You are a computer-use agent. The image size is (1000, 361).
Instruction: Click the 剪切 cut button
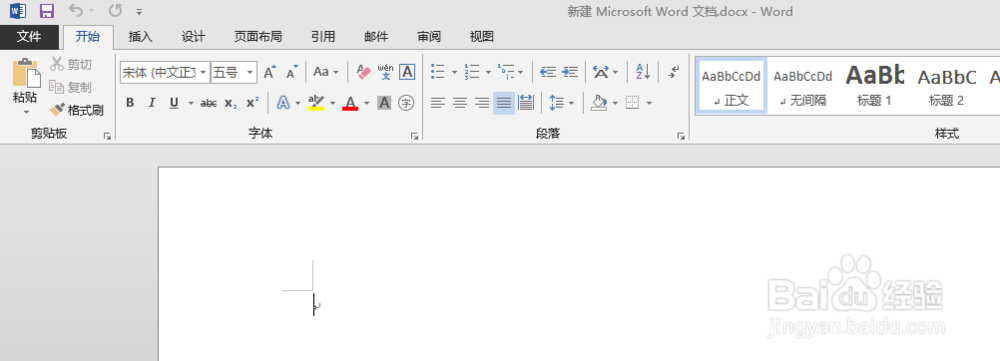coord(71,64)
